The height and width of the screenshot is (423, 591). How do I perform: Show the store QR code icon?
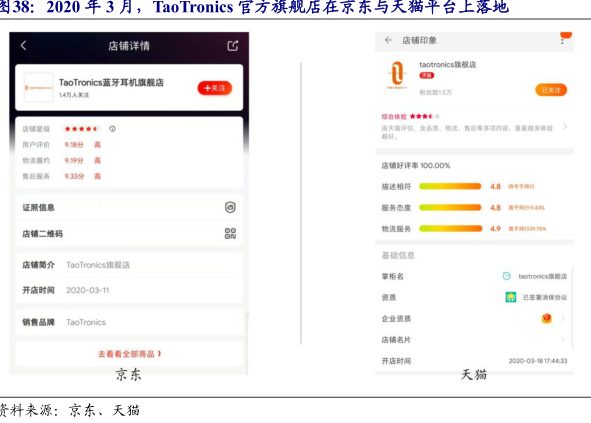coord(230,233)
